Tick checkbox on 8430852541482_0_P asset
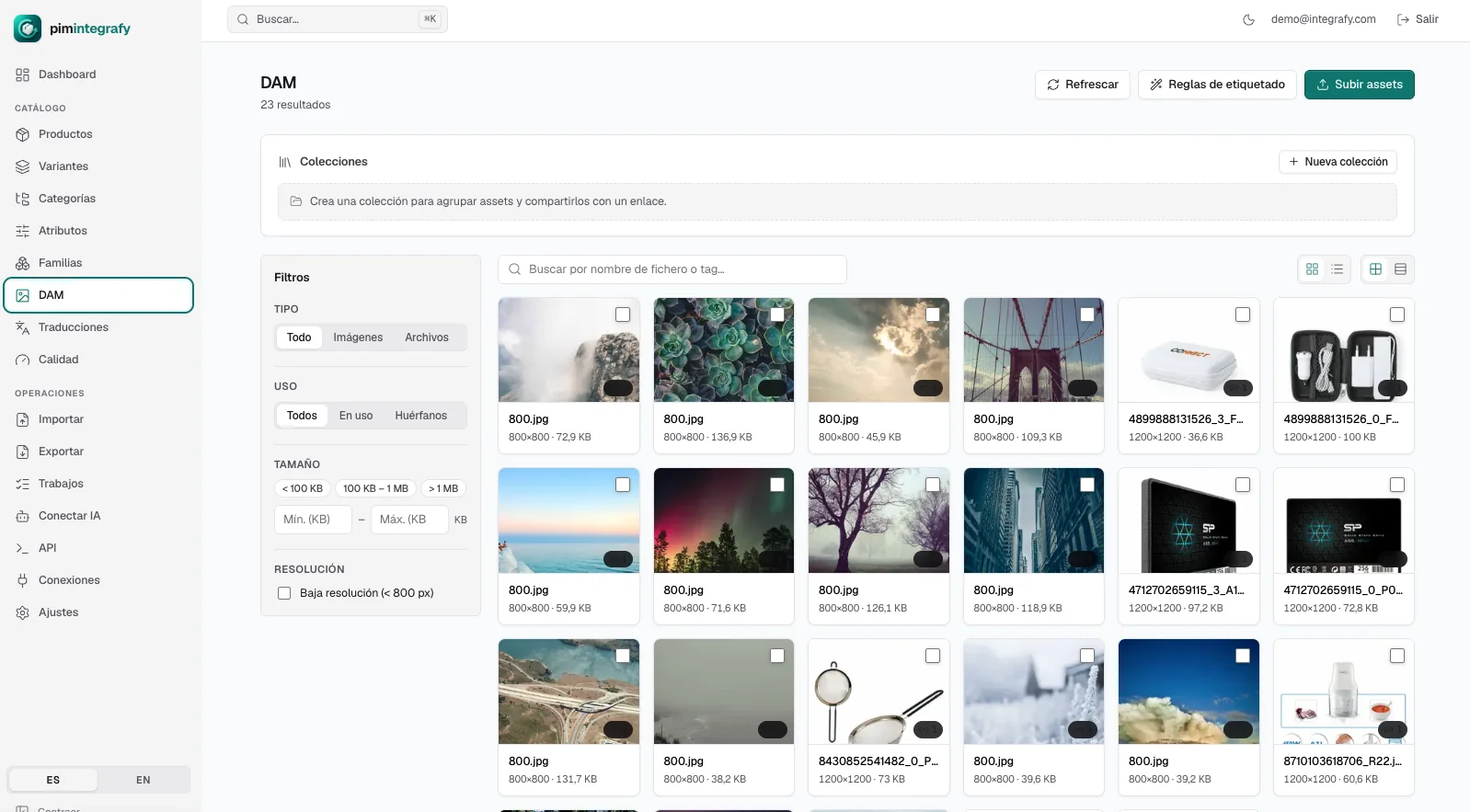This screenshot has height=812, width=1470. point(933,656)
